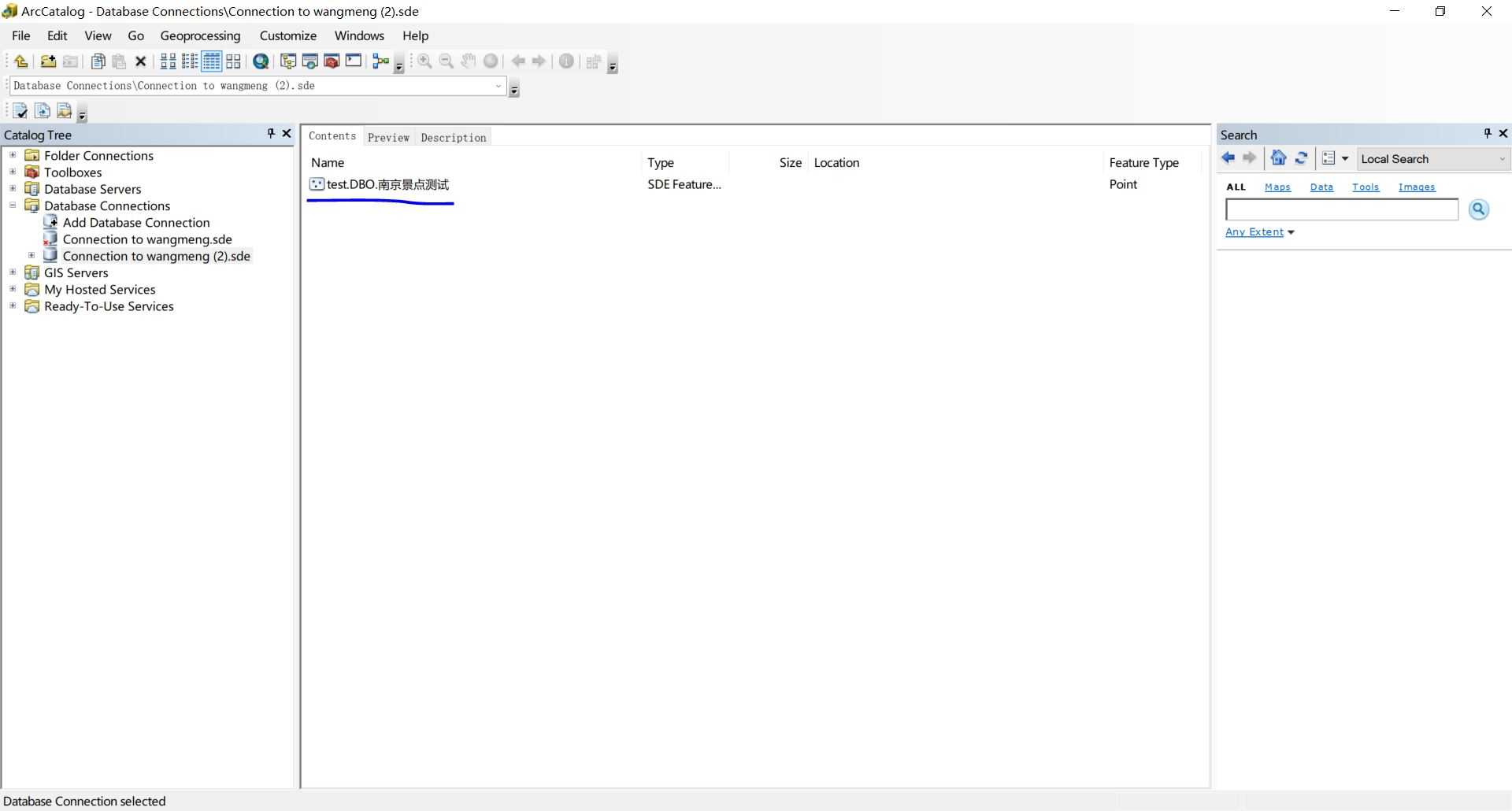Click the Search panel Back arrow
The image size is (1512, 811).
tap(1228, 158)
